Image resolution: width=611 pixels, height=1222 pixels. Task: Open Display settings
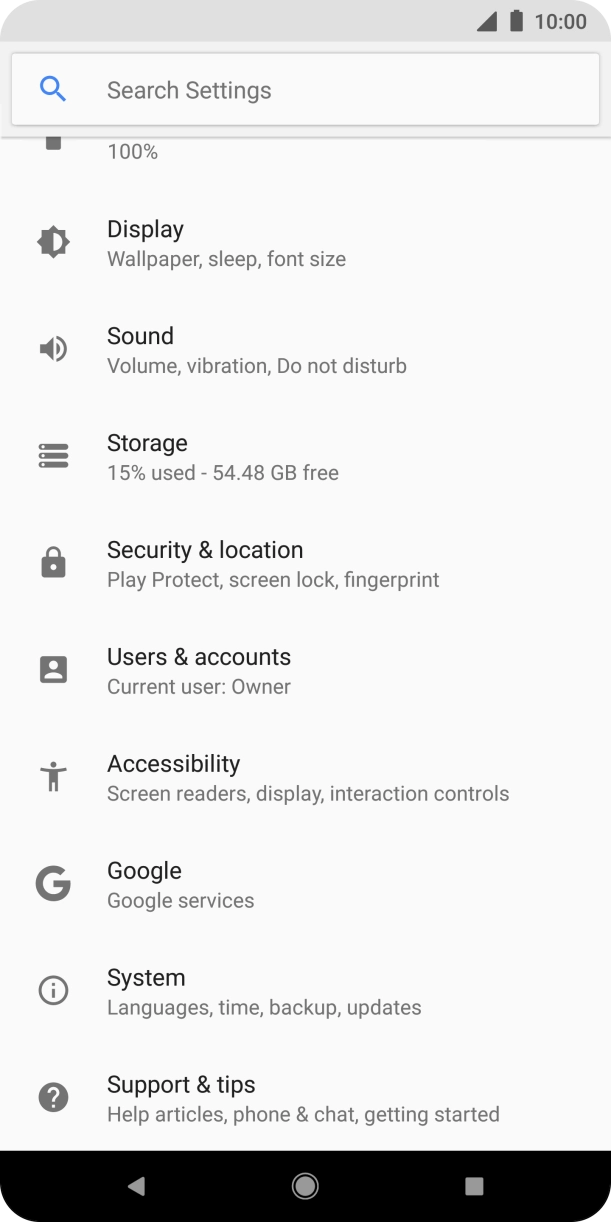pos(226,243)
